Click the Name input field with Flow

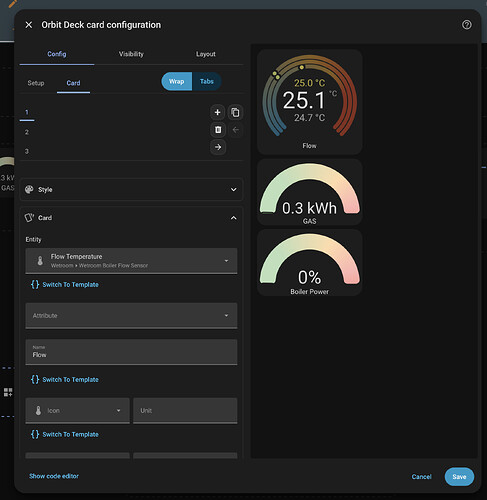coord(131,352)
